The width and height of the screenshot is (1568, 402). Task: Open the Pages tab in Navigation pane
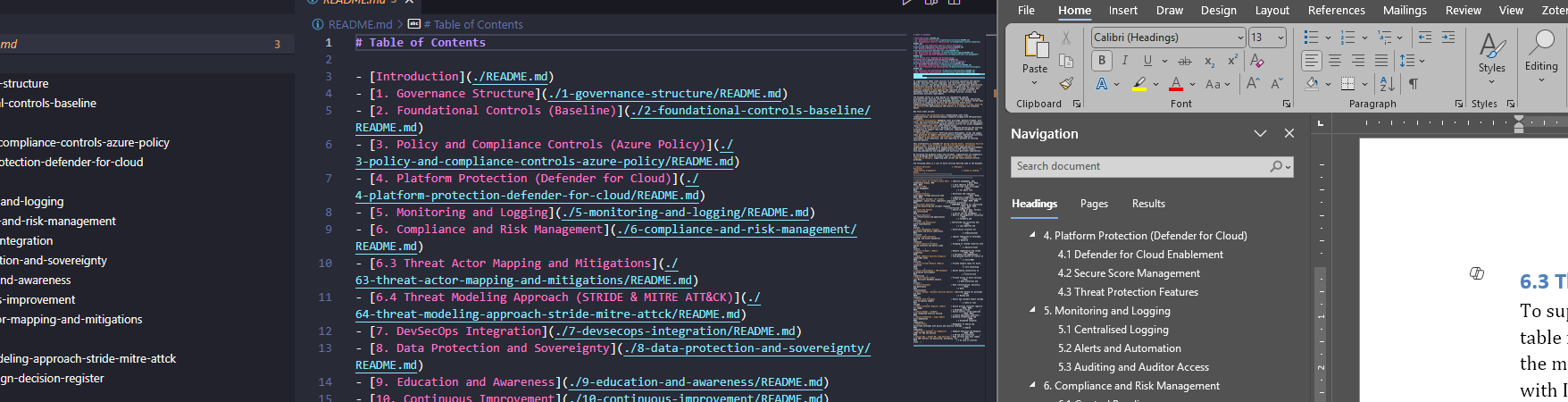(x=1094, y=204)
